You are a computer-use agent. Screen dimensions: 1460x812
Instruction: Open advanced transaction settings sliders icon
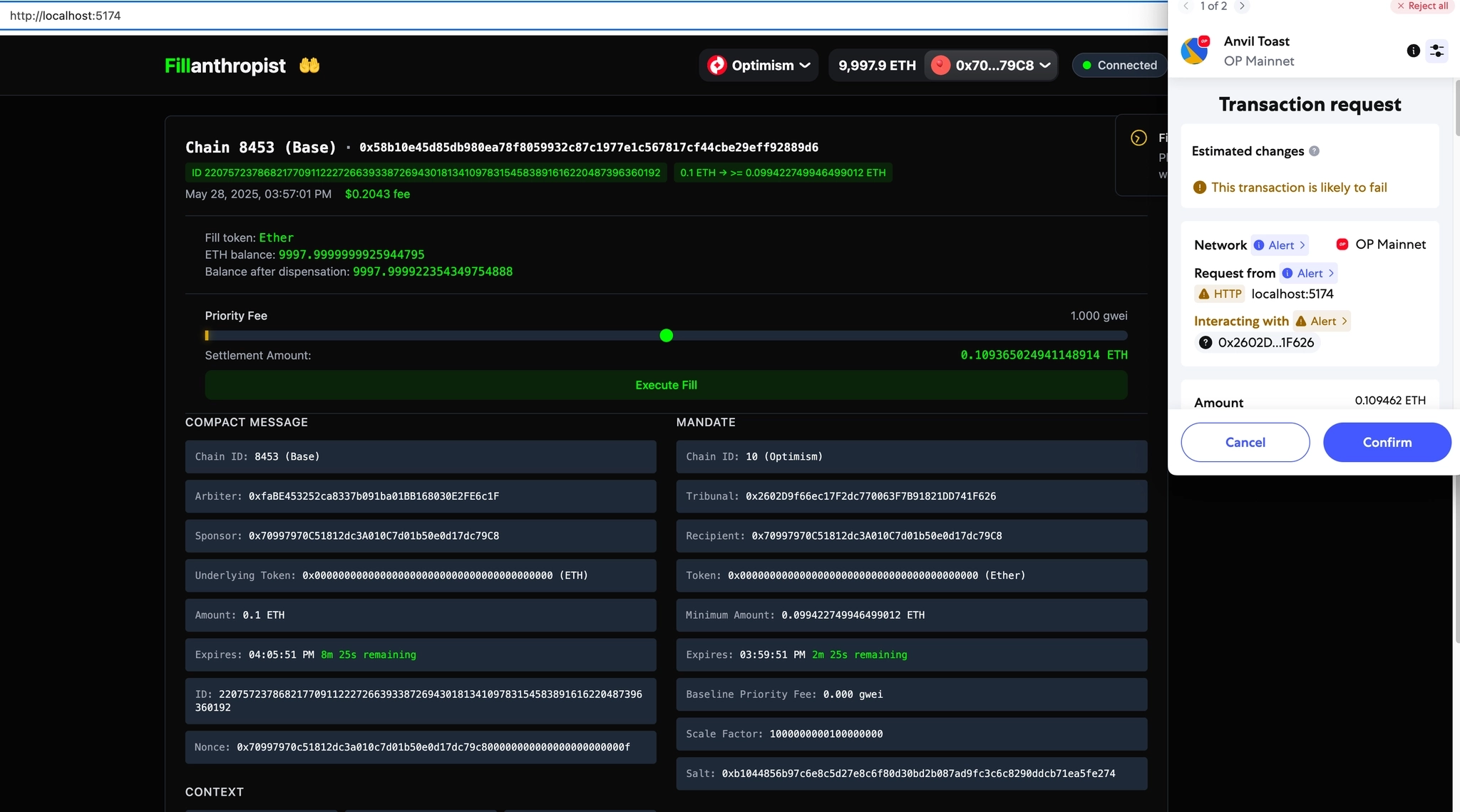1436,51
